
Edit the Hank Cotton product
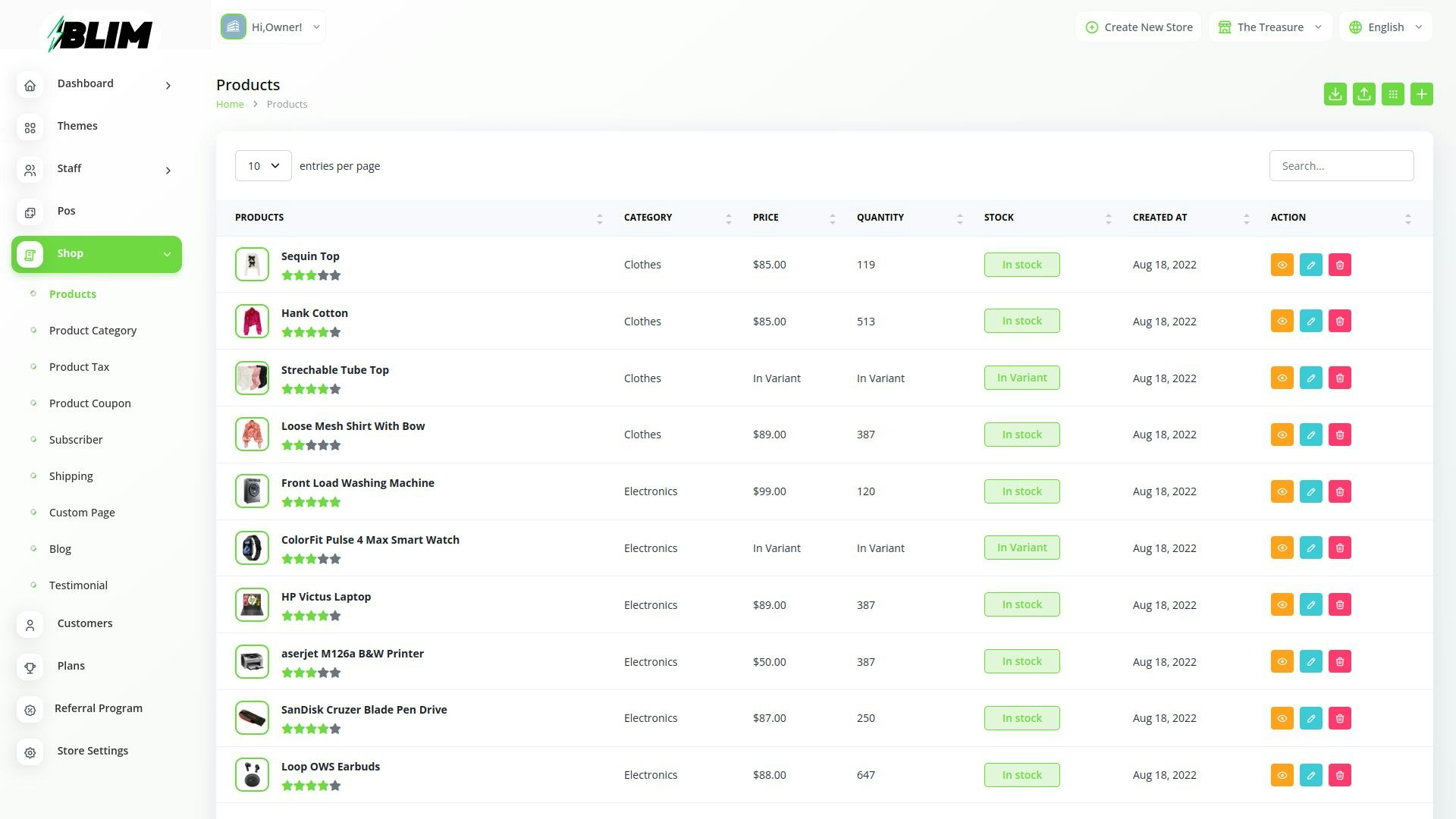[x=1311, y=321]
